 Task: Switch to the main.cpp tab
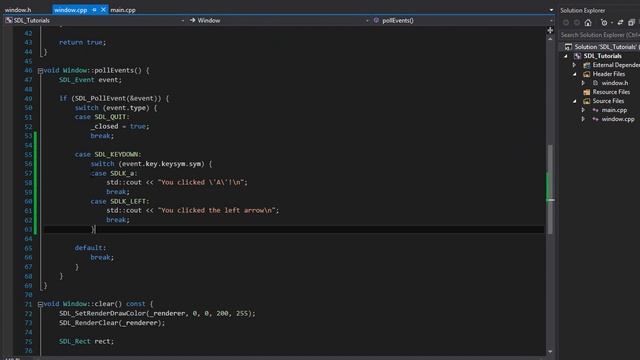pyautogui.click(x=123, y=10)
